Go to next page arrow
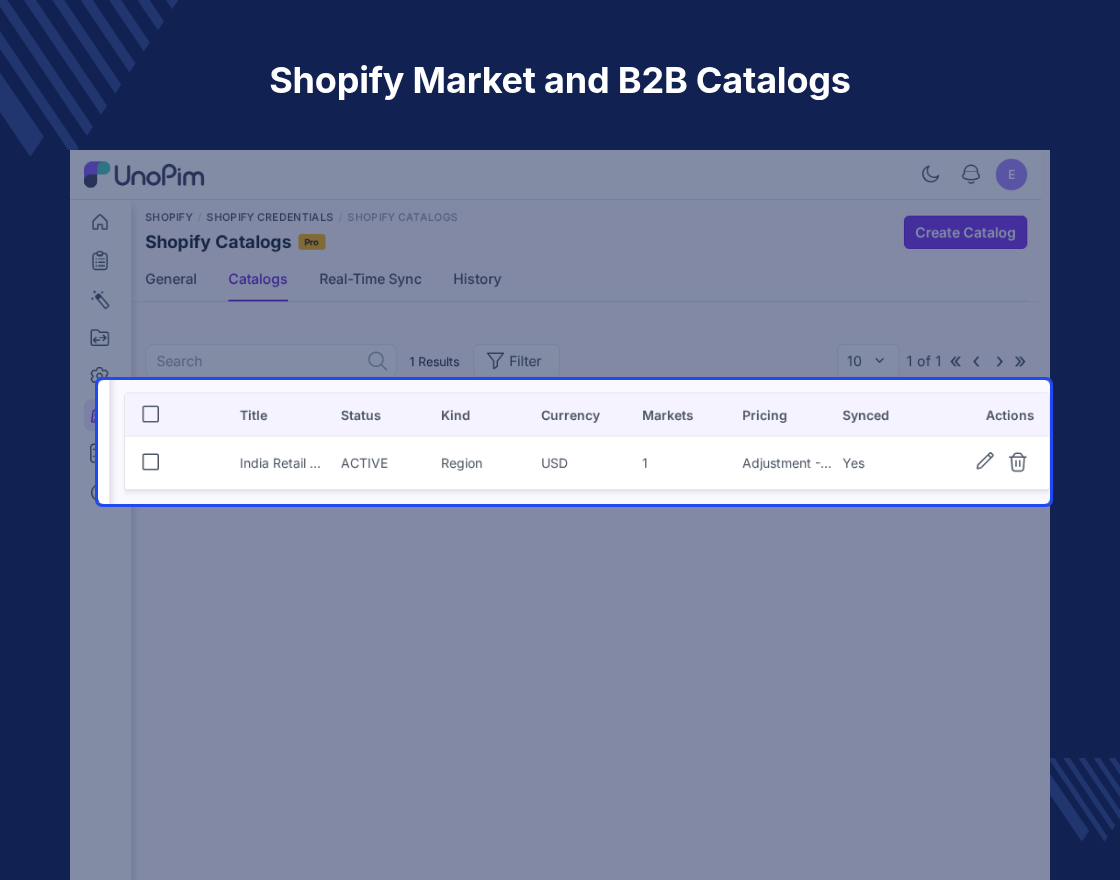This screenshot has width=1120, height=880. 999,361
